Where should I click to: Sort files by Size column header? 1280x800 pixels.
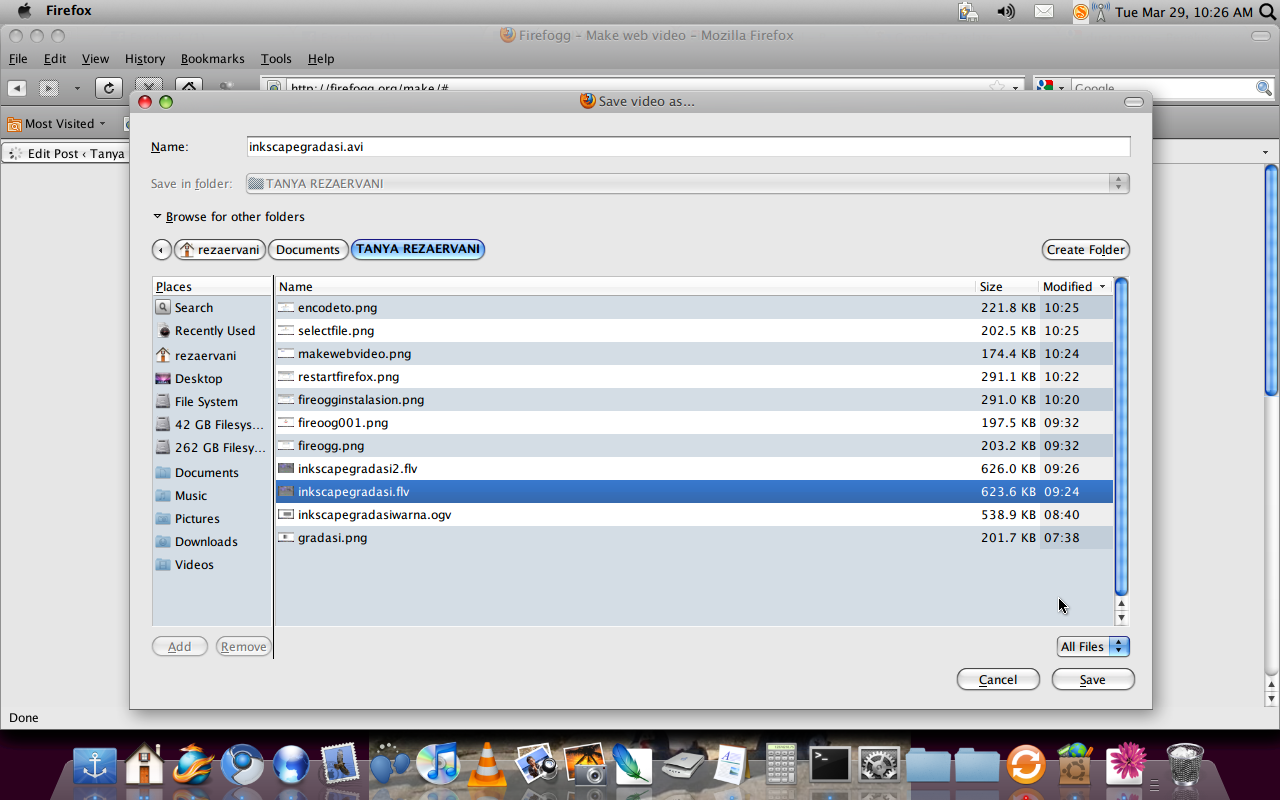coord(1007,286)
